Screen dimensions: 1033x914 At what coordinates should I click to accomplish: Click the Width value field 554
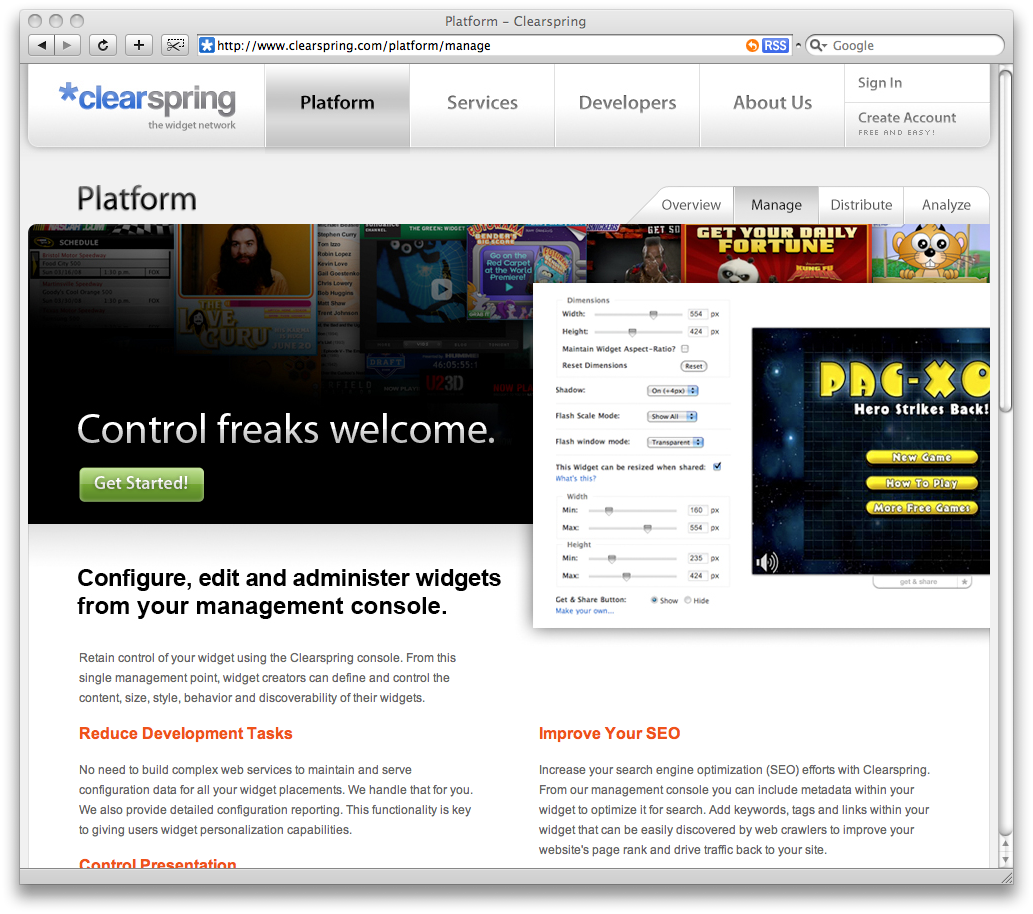coord(696,314)
